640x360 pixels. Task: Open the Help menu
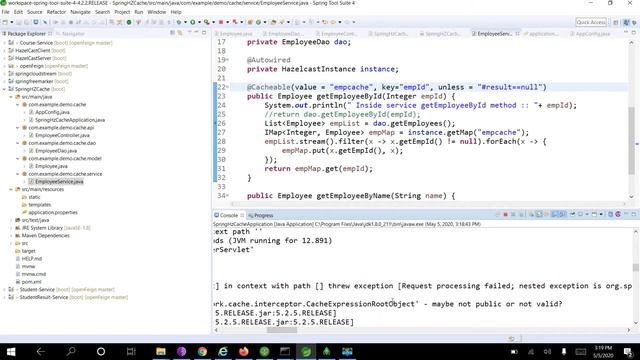pyautogui.click(x=176, y=12)
